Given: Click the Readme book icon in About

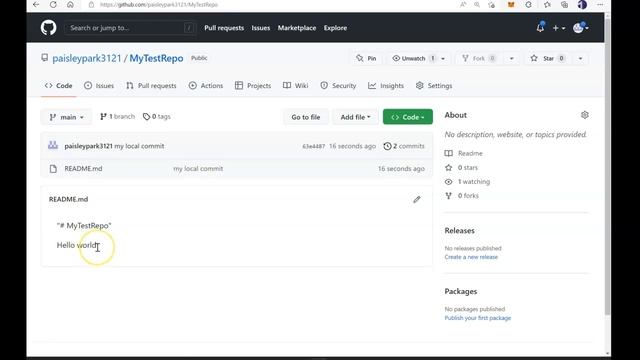Looking at the screenshot, I should tap(449, 153).
